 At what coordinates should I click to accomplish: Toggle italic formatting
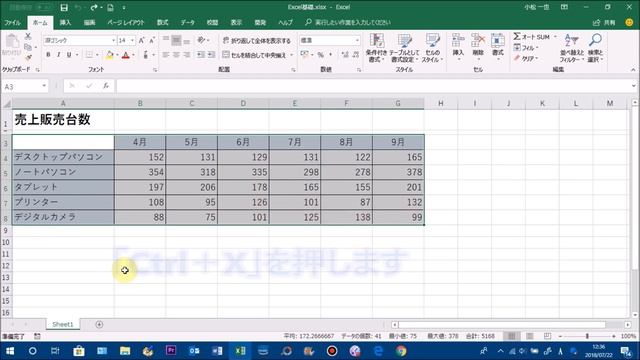(x=58, y=55)
